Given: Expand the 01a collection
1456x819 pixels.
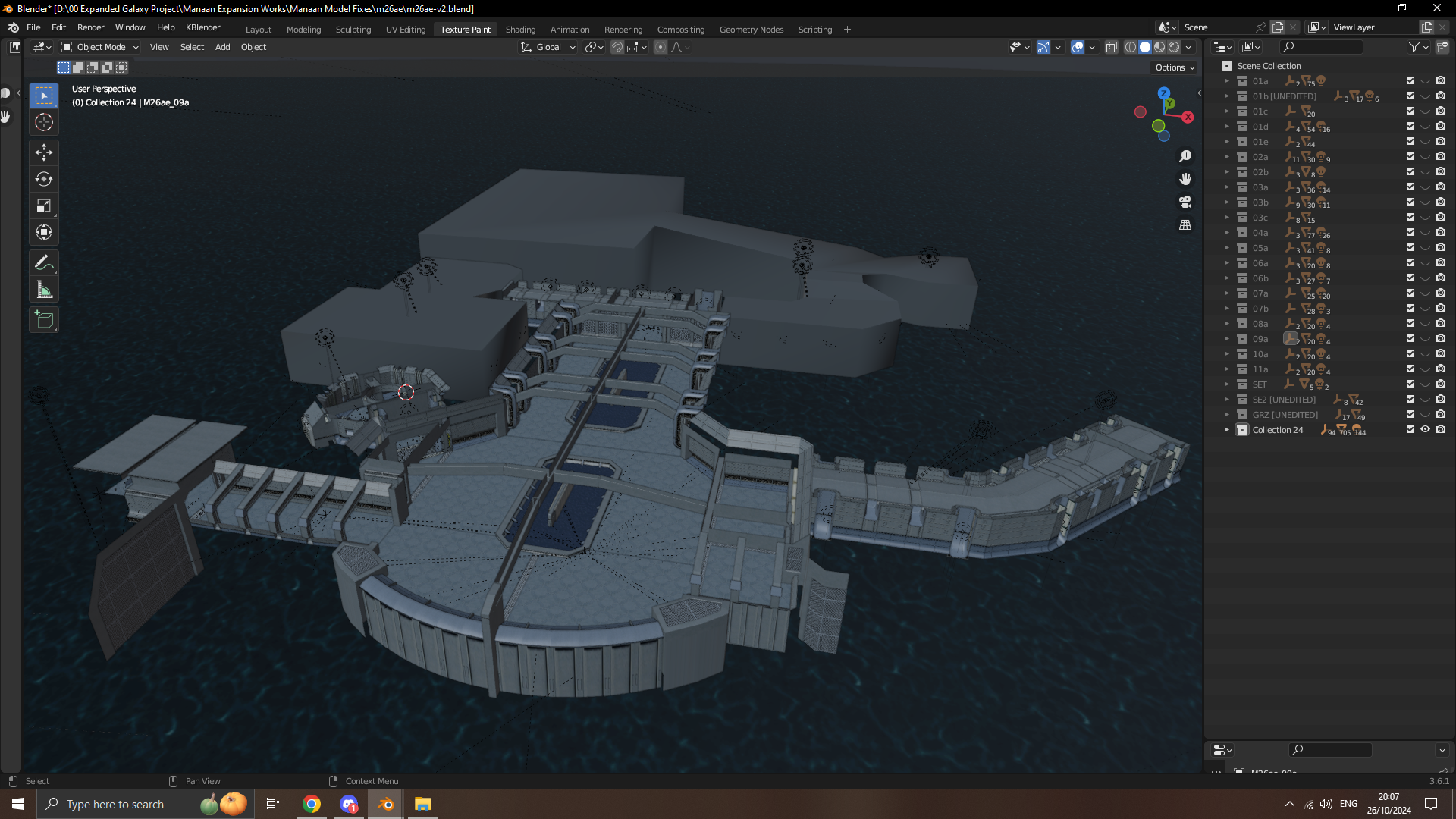Looking at the screenshot, I should [x=1226, y=81].
